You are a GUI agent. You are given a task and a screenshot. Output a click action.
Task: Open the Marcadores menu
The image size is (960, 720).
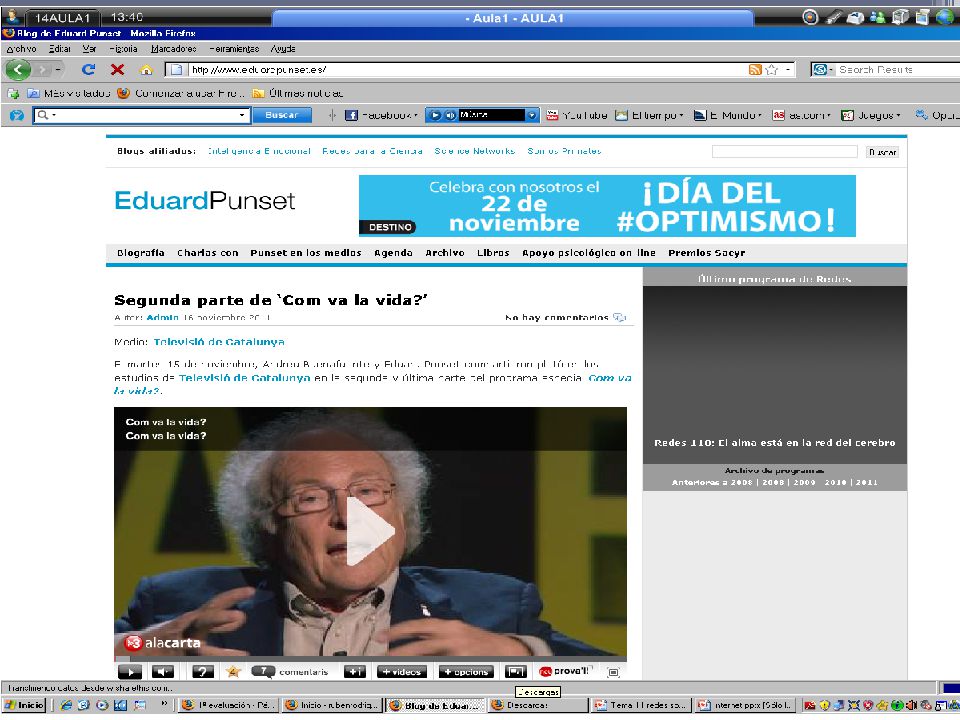(x=174, y=49)
